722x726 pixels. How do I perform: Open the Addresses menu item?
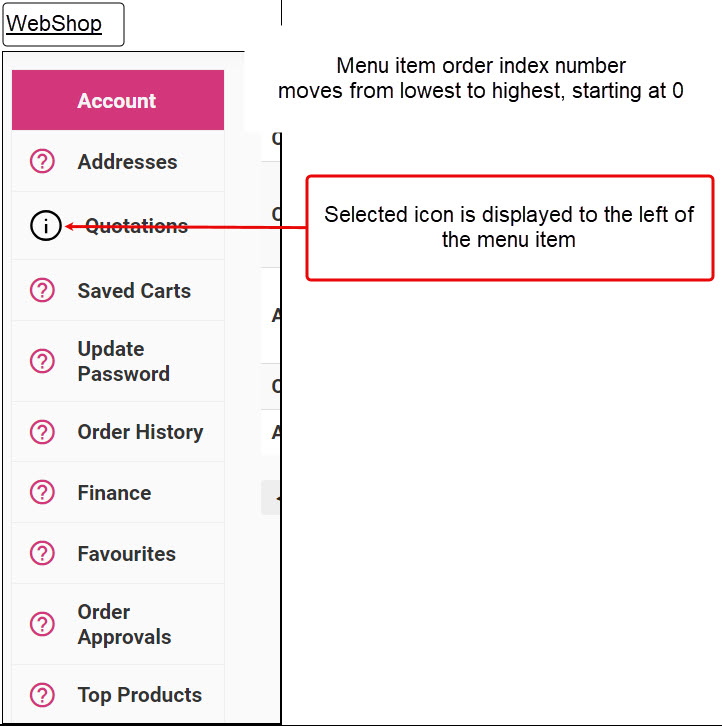coord(127,161)
